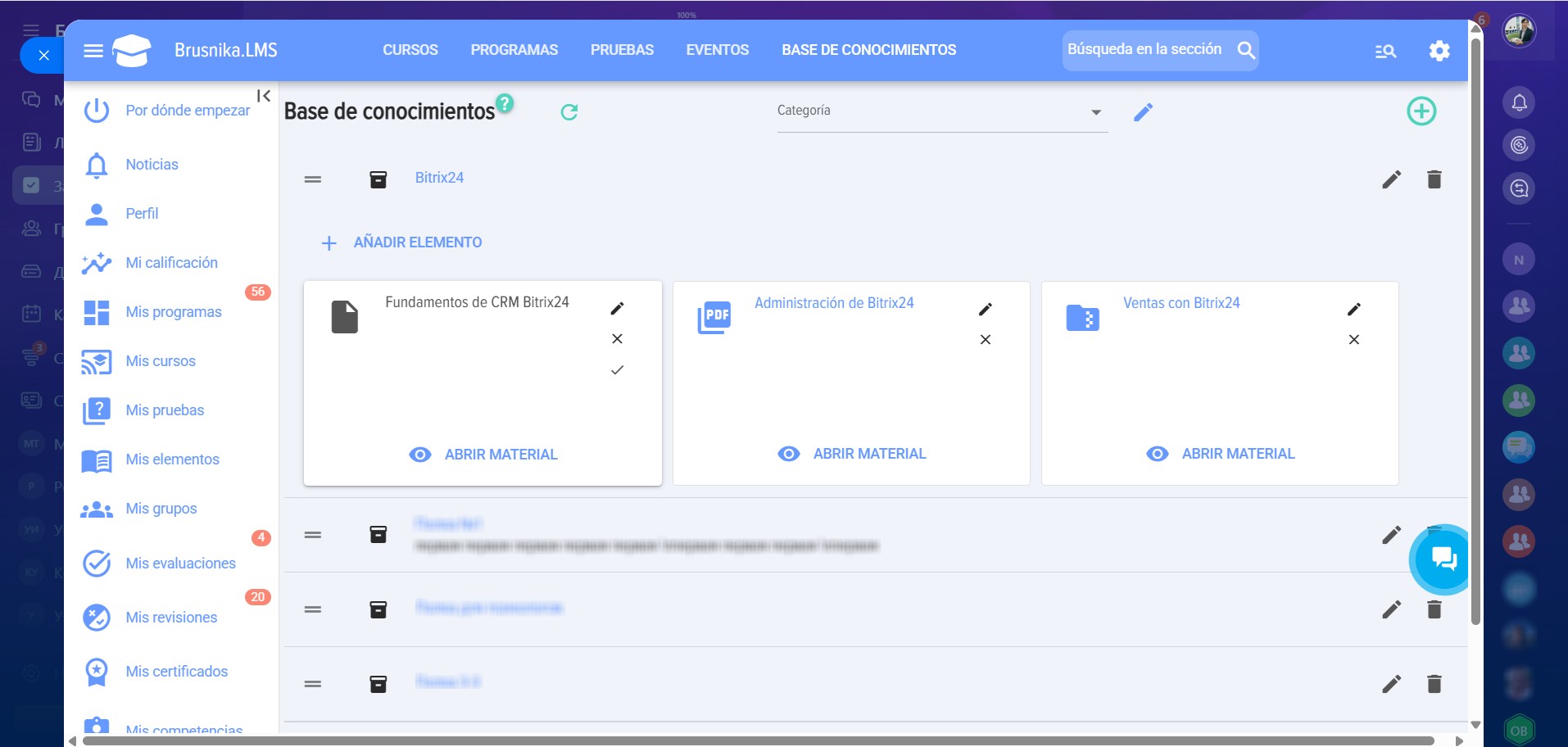Open the chat bubble floating button

[x=1443, y=559]
